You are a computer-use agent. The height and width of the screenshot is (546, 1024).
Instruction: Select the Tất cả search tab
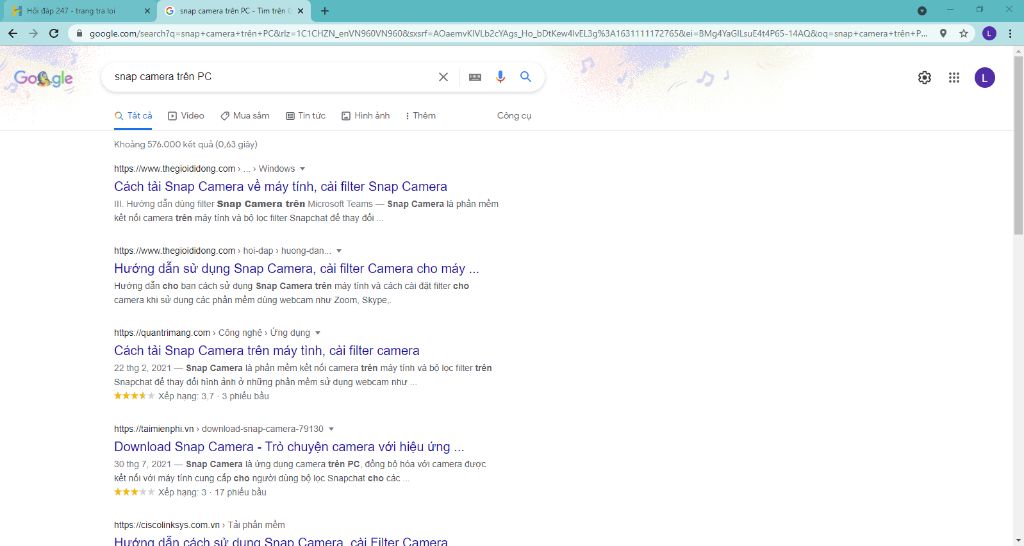coord(133,116)
